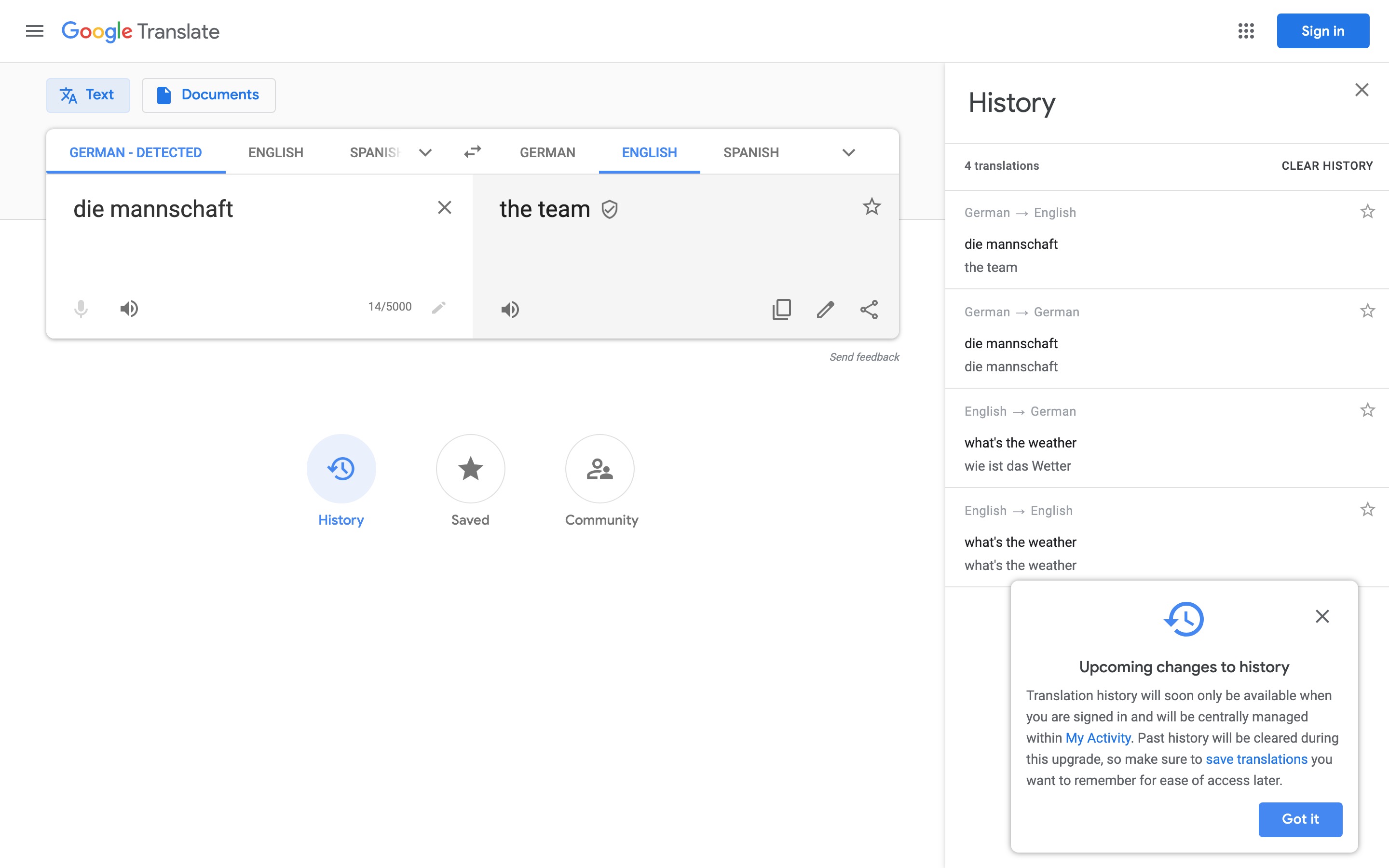Image resolution: width=1389 pixels, height=868 pixels.
Task: Click the History clock icon
Action: (x=341, y=468)
